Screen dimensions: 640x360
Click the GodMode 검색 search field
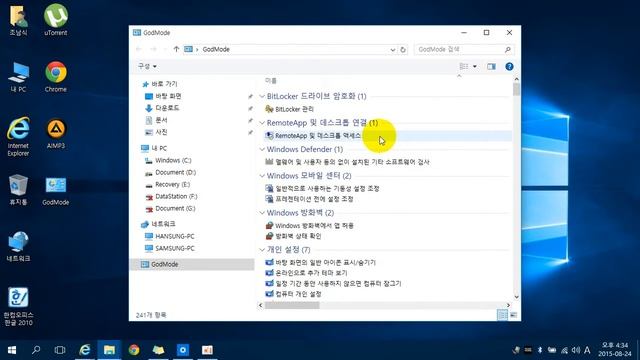464,49
